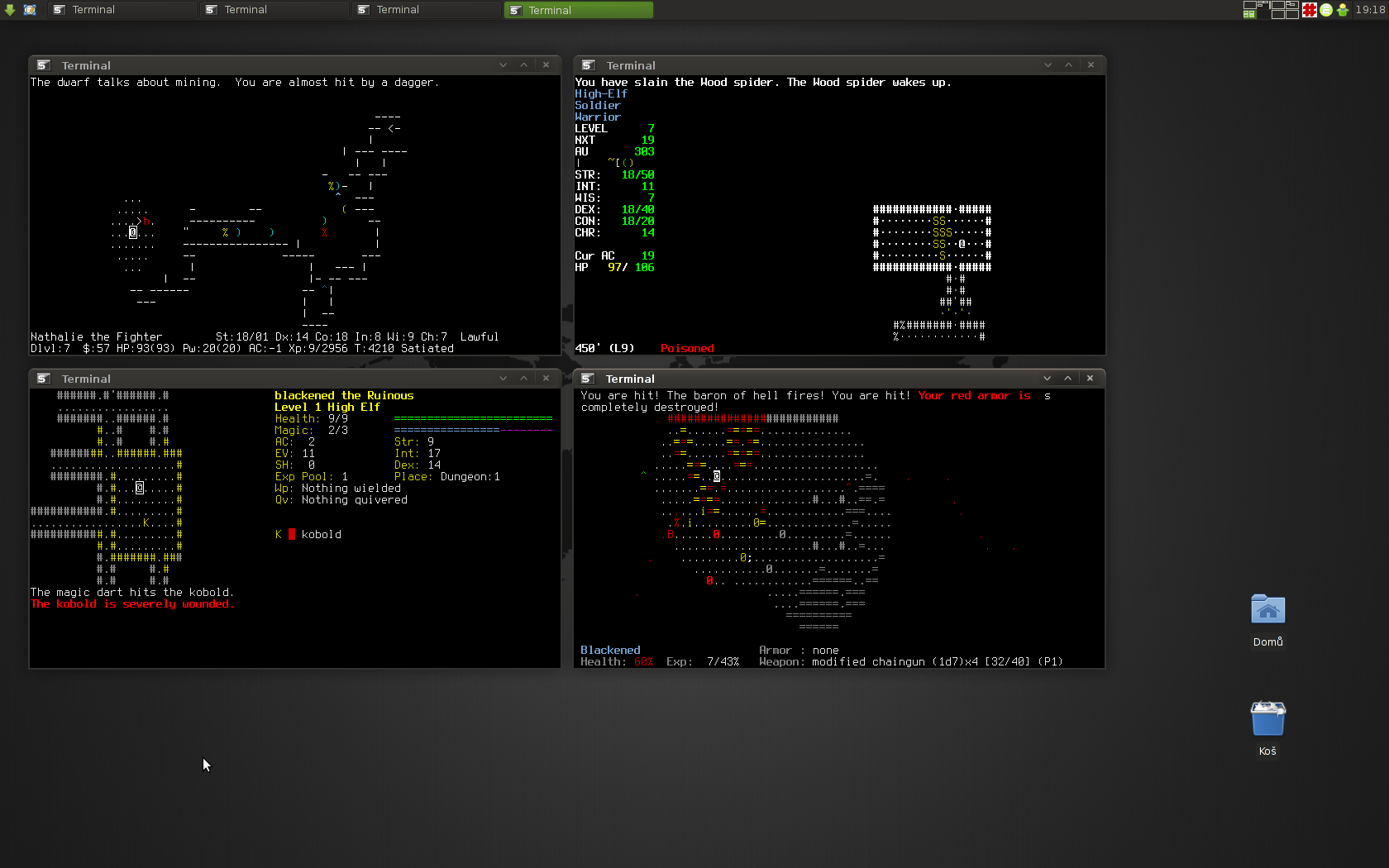Open the Domů home folder desktop icon
Viewport: 1389px width, 868px height.
[x=1267, y=621]
